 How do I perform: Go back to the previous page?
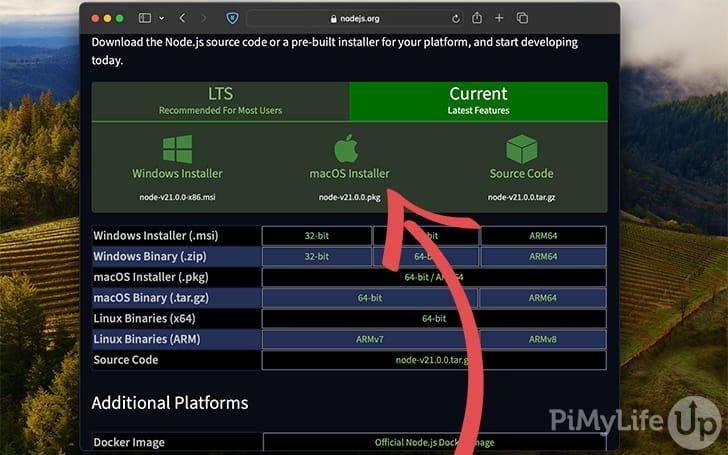coord(182,18)
